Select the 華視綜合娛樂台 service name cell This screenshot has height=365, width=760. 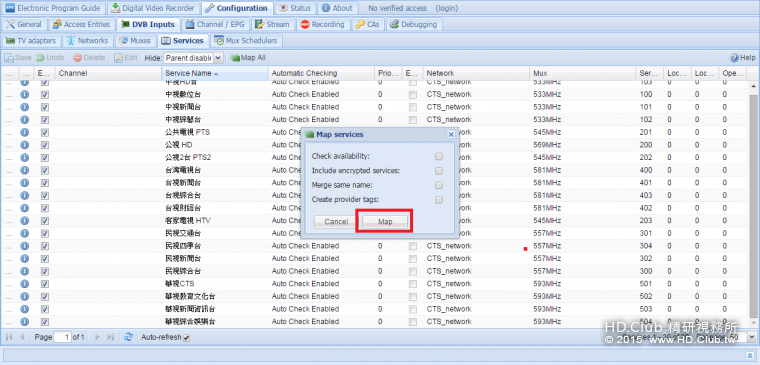(214, 321)
